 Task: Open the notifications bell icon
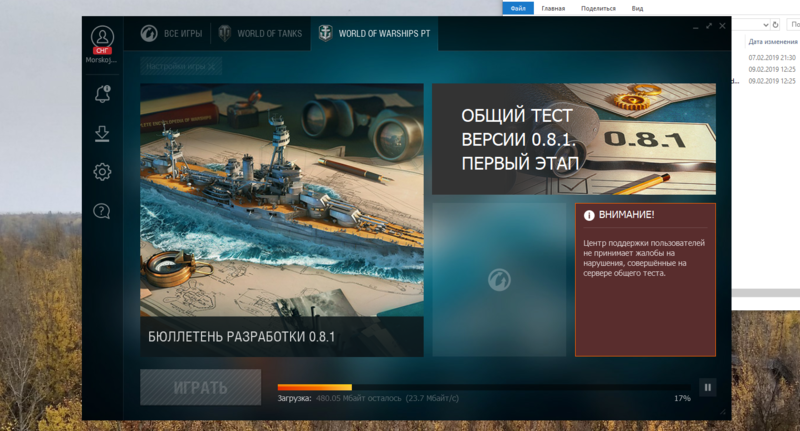102,94
